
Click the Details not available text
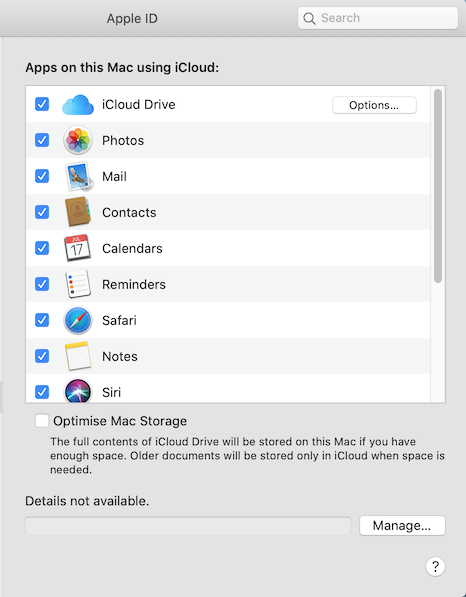(87, 501)
